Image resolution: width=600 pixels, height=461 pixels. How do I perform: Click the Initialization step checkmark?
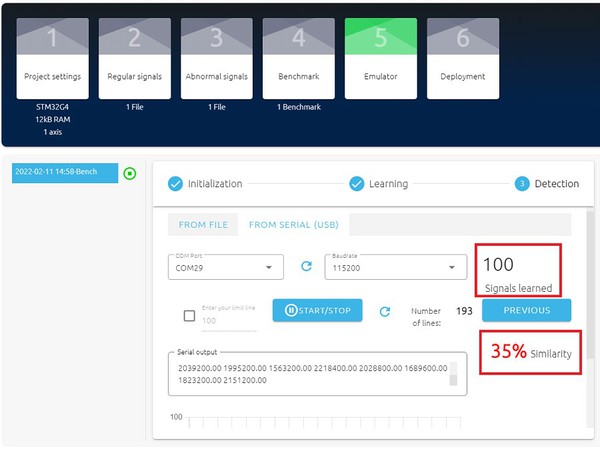click(175, 184)
